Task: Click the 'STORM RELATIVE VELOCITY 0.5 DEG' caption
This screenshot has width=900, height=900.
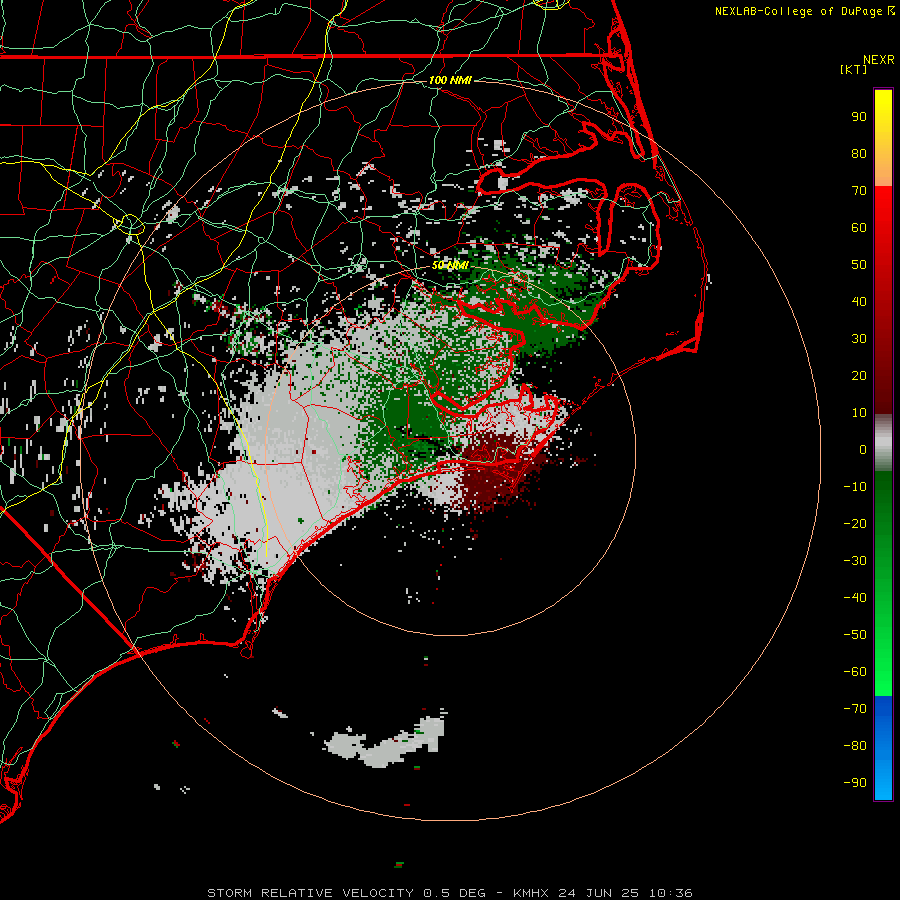Action: pyautogui.click(x=346, y=893)
